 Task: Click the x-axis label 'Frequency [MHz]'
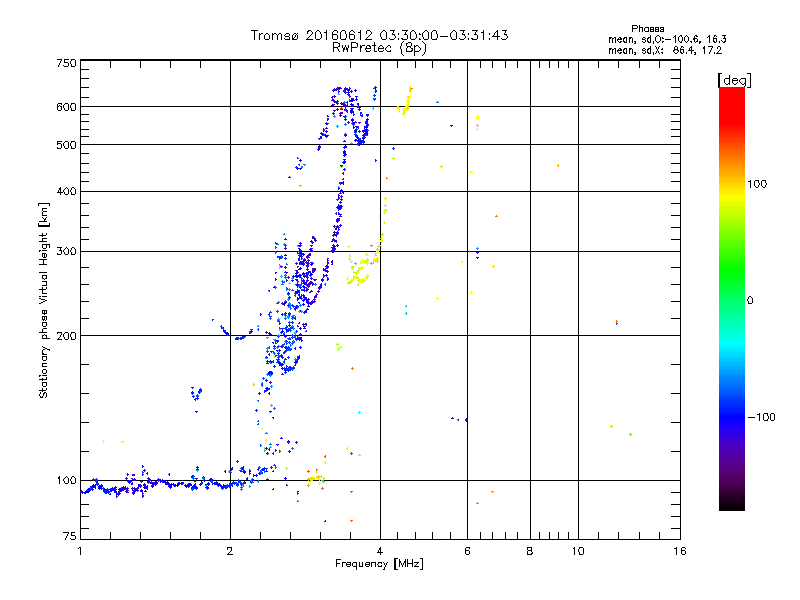coord(379,564)
